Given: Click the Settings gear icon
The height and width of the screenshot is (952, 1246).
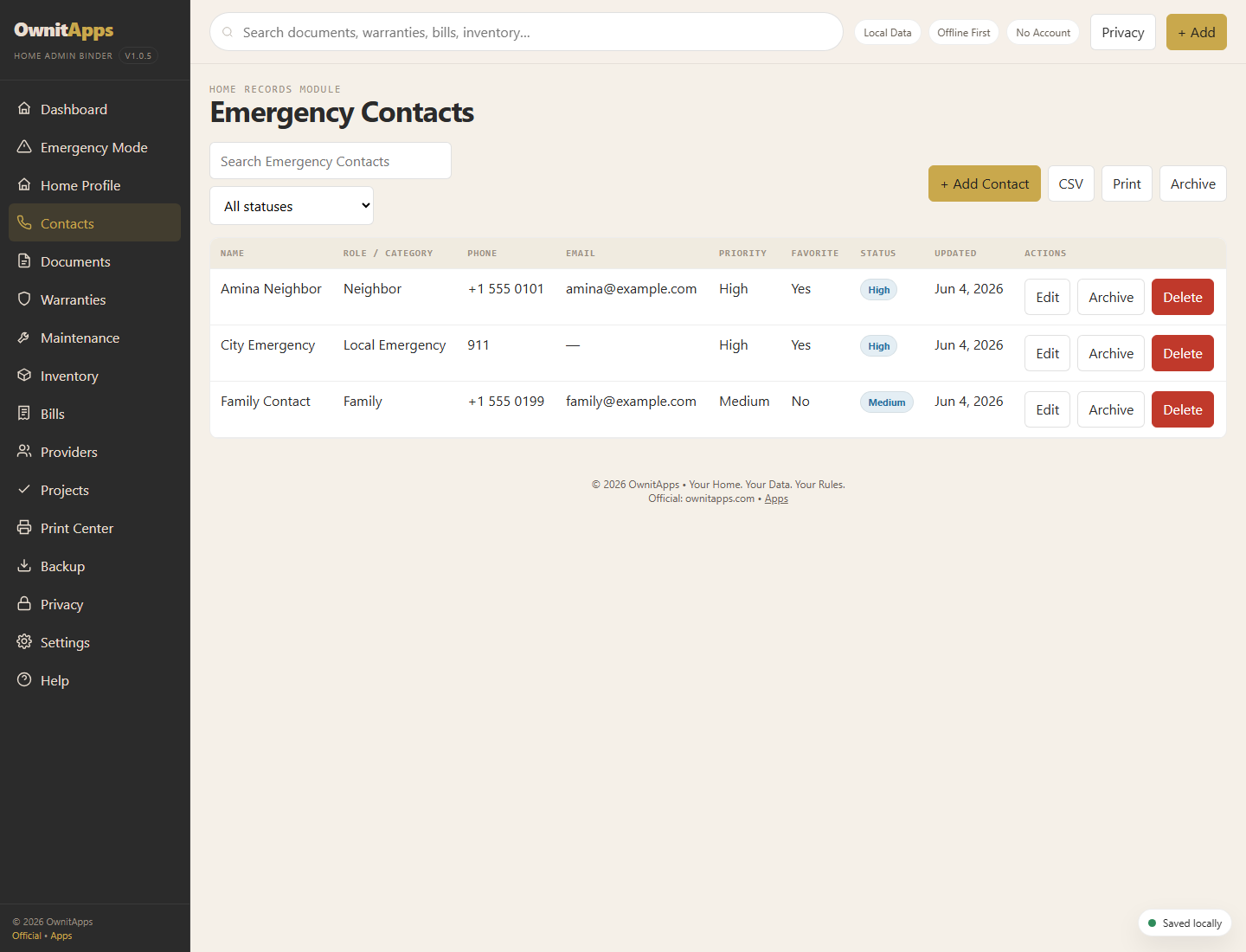Looking at the screenshot, I should [24, 642].
